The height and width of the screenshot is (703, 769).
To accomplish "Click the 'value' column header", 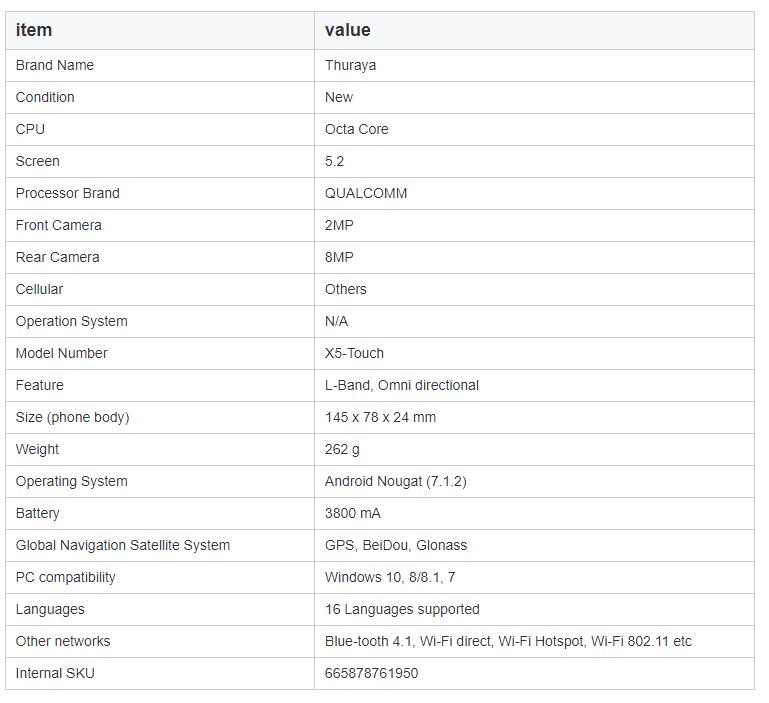I will [x=347, y=30].
